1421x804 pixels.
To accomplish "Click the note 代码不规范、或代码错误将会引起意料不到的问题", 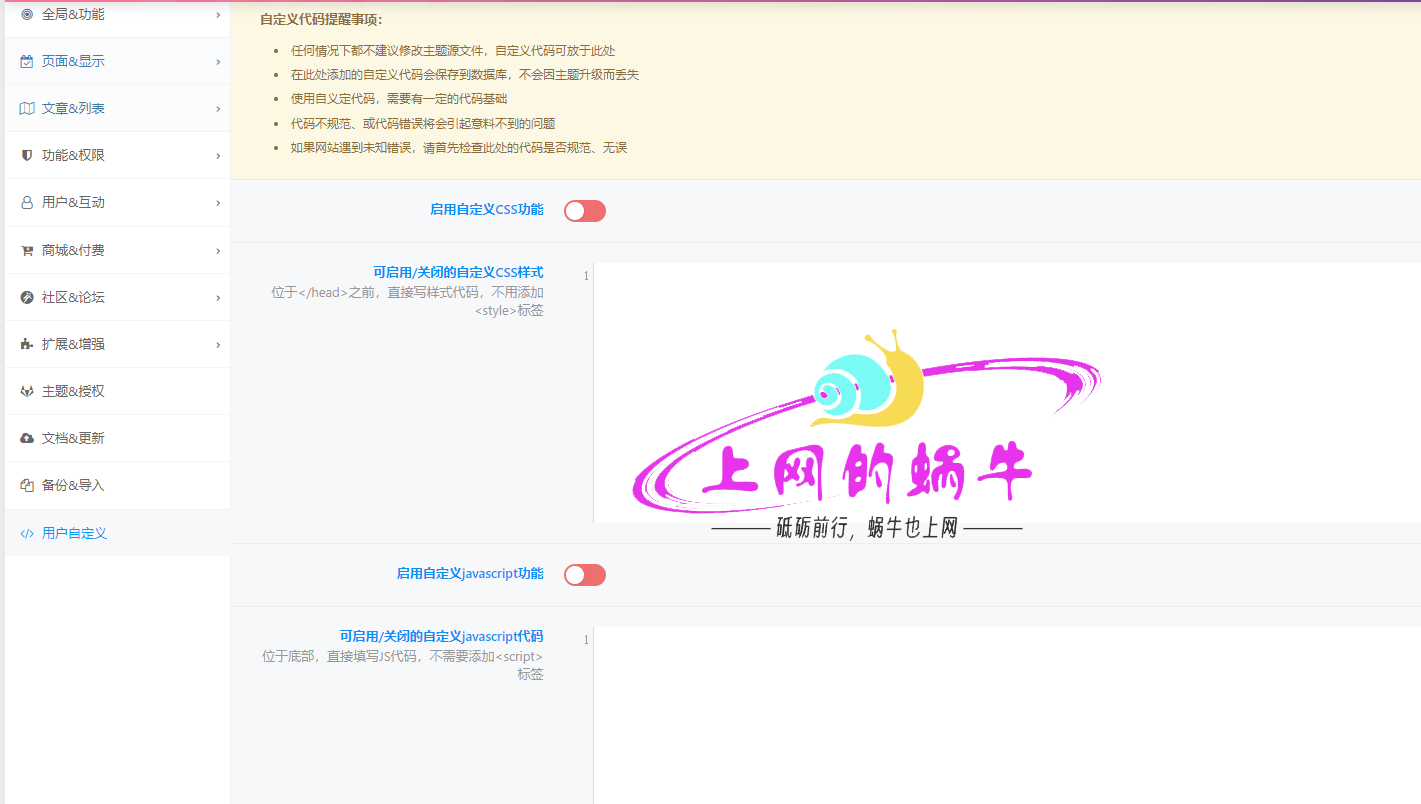I will click(423, 124).
